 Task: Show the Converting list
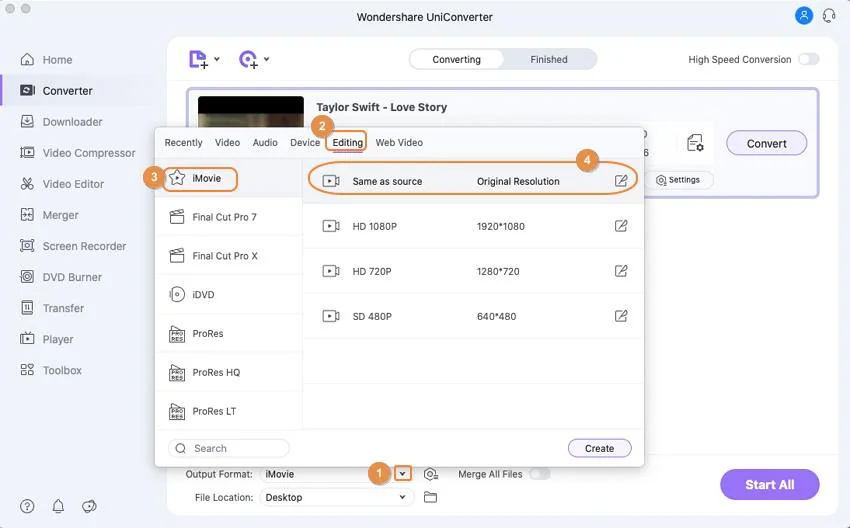coord(456,60)
